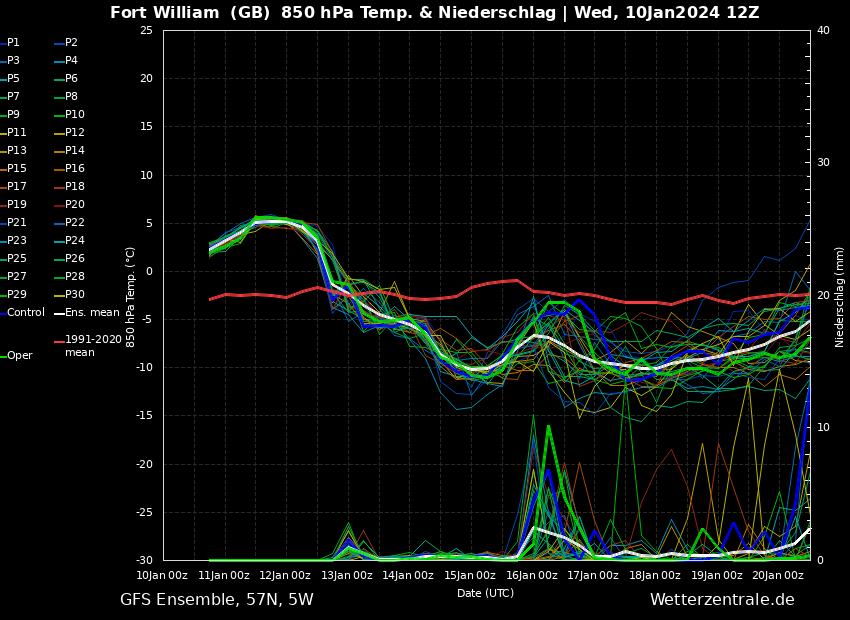Select the 13Jan 00z date tick

point(347,575)
